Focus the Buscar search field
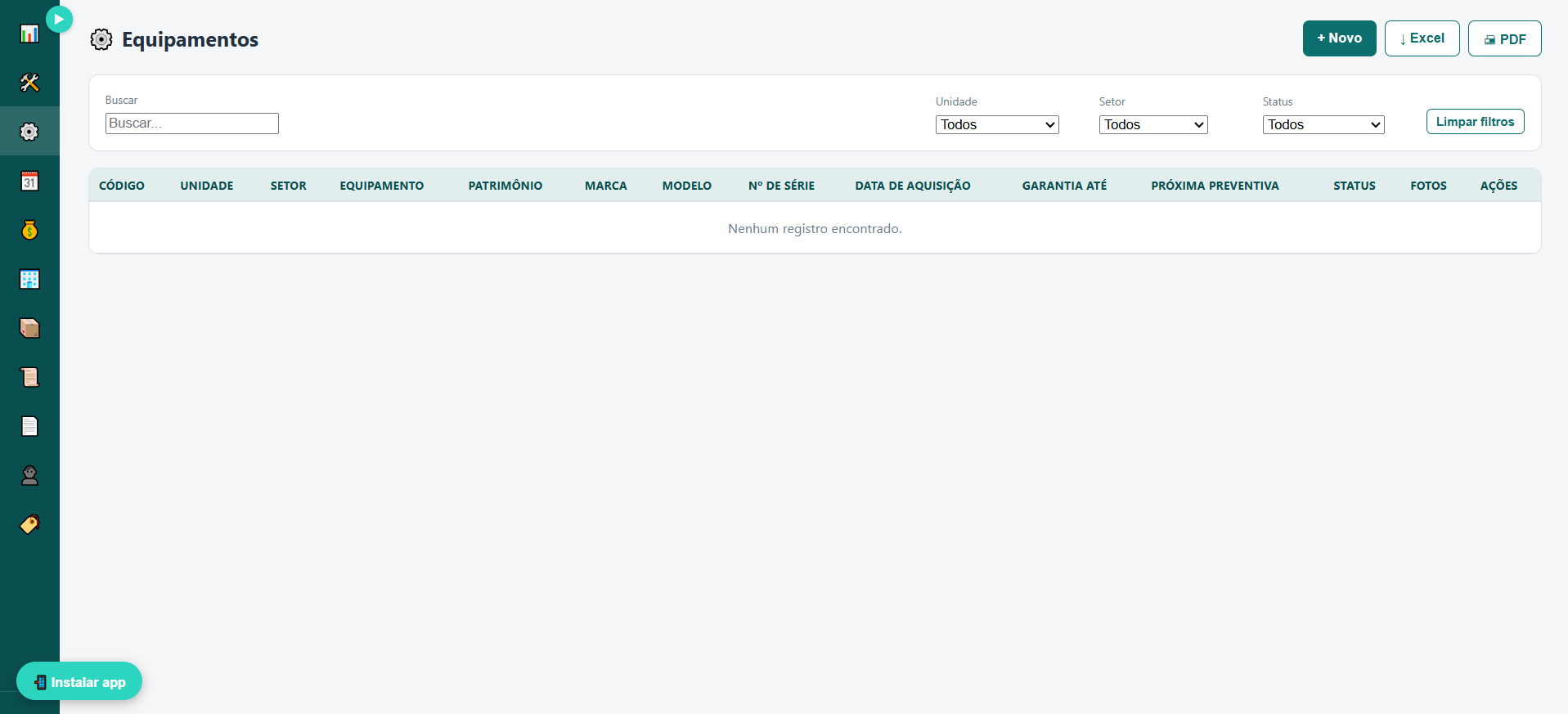Image resolution: width=1568 pixels, height=714 pixels. 192,123
